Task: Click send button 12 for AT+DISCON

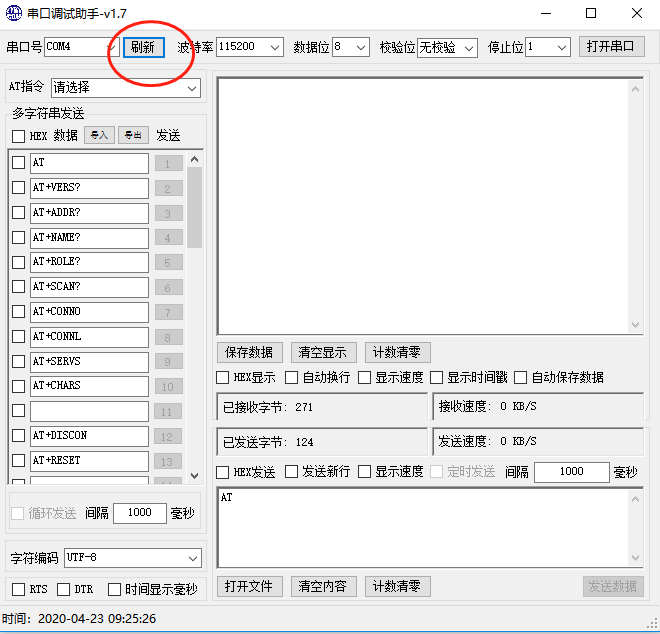Action: [x=168, y=437]
